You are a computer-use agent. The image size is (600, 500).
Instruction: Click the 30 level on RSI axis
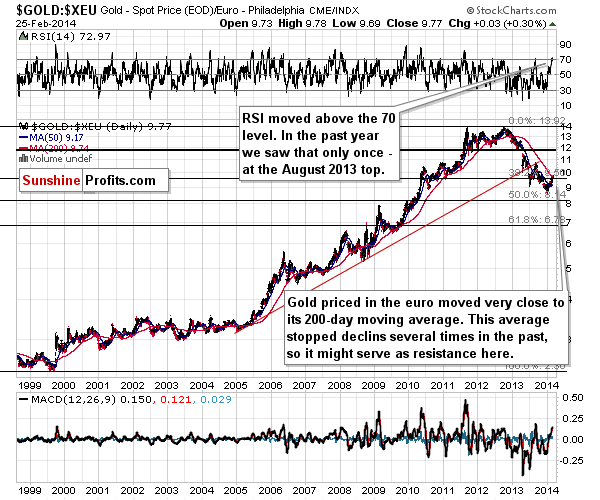click(565, 91)
